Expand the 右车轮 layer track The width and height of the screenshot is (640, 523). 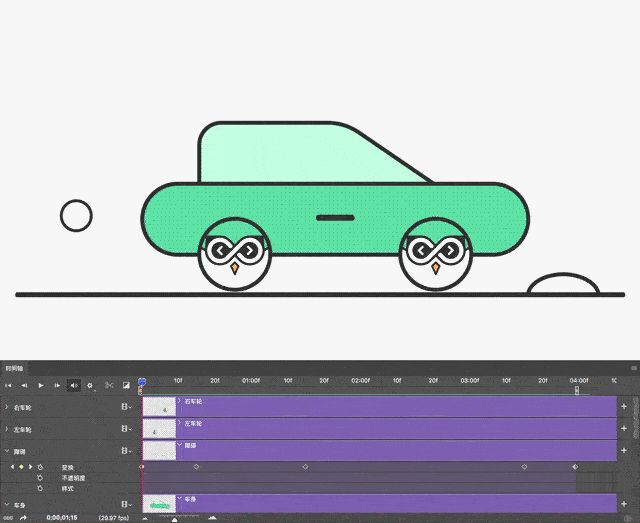[x=6, y=408]
